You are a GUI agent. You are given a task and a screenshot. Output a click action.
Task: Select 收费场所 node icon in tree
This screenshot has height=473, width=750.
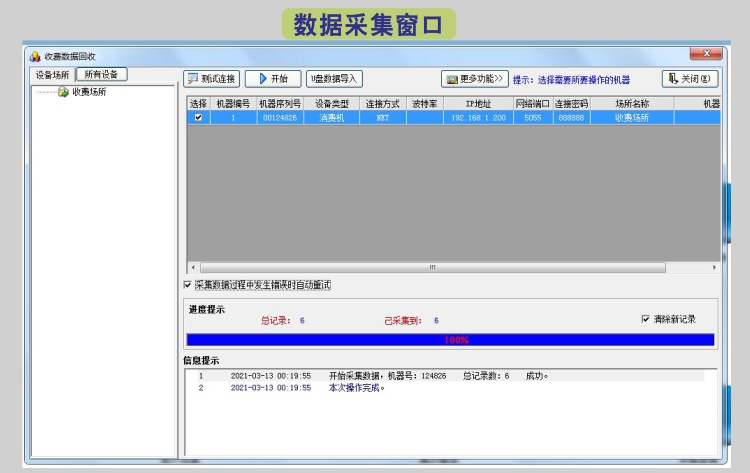pyautogui.click(x=63, y=92)
